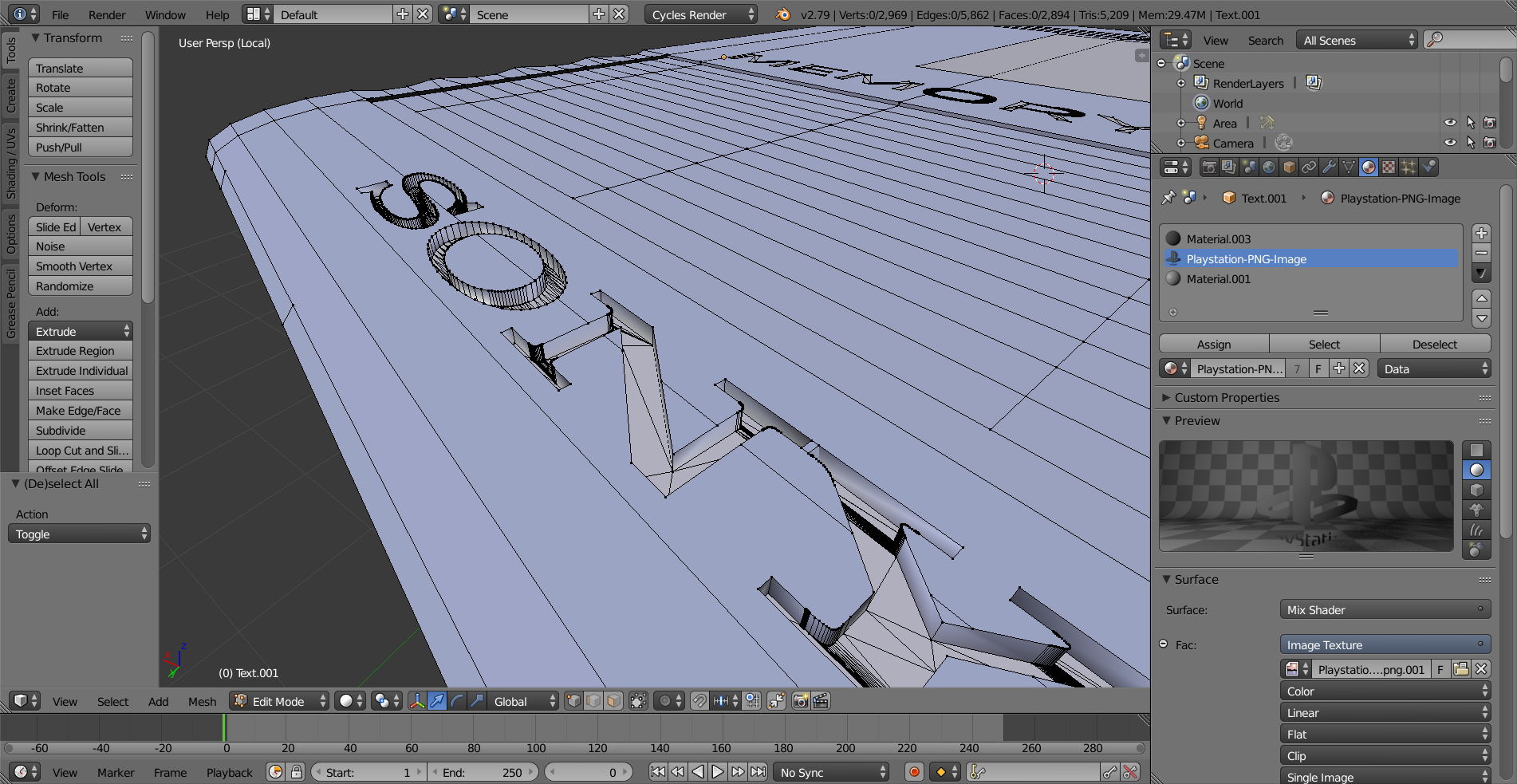Viewport: 1517px width, 784px height.
Task: Toggle the 3D manipulator widget on/off
Action: [417, 701]
